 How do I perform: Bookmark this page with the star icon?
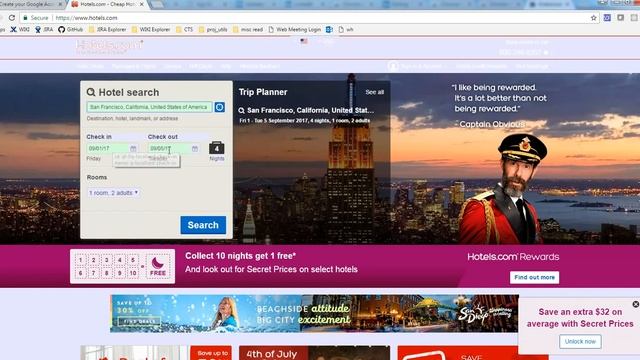593,18
